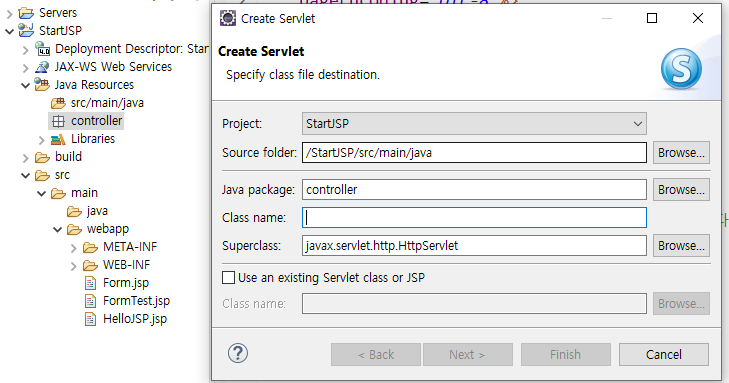The image size is (729, 383).
Task: Click the Java package input field
Action: tap(474, 190)
